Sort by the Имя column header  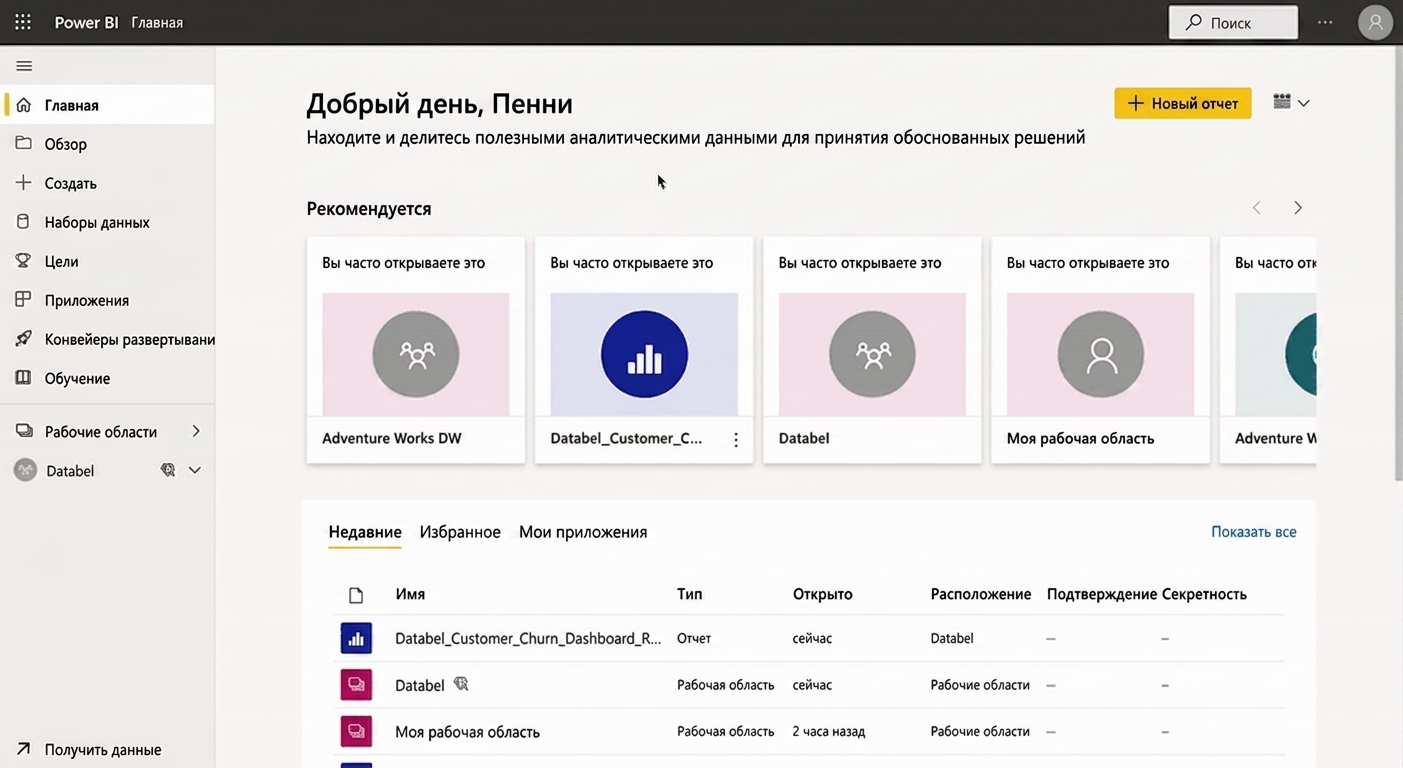pos(410,594)
